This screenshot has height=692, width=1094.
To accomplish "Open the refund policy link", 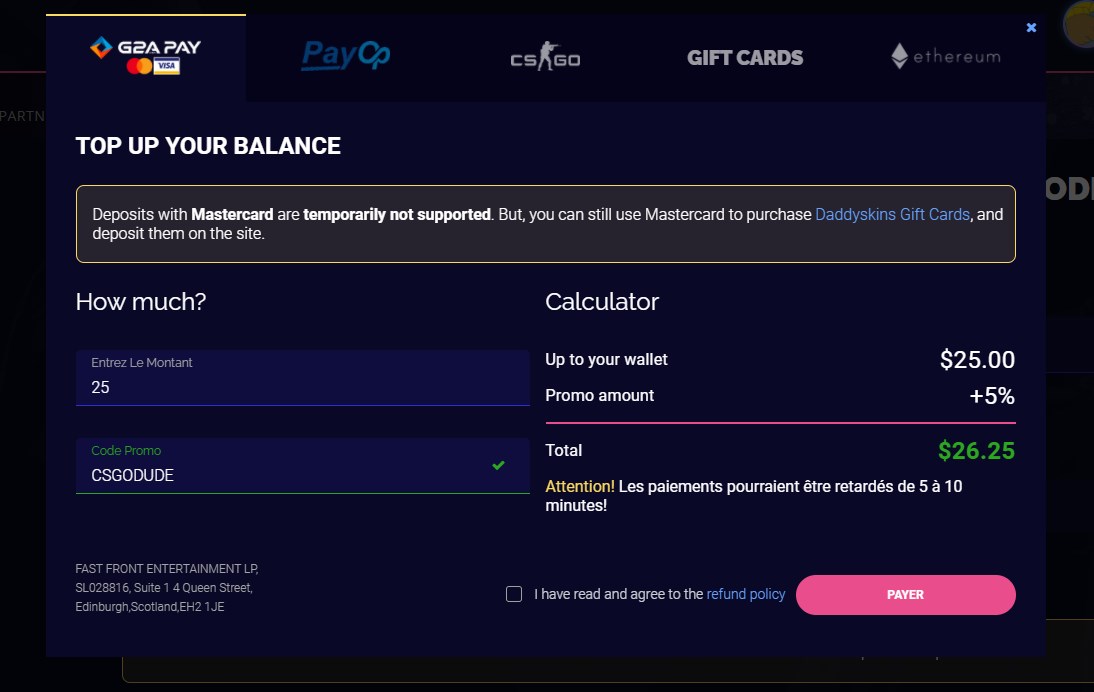I will click(745, 594).
